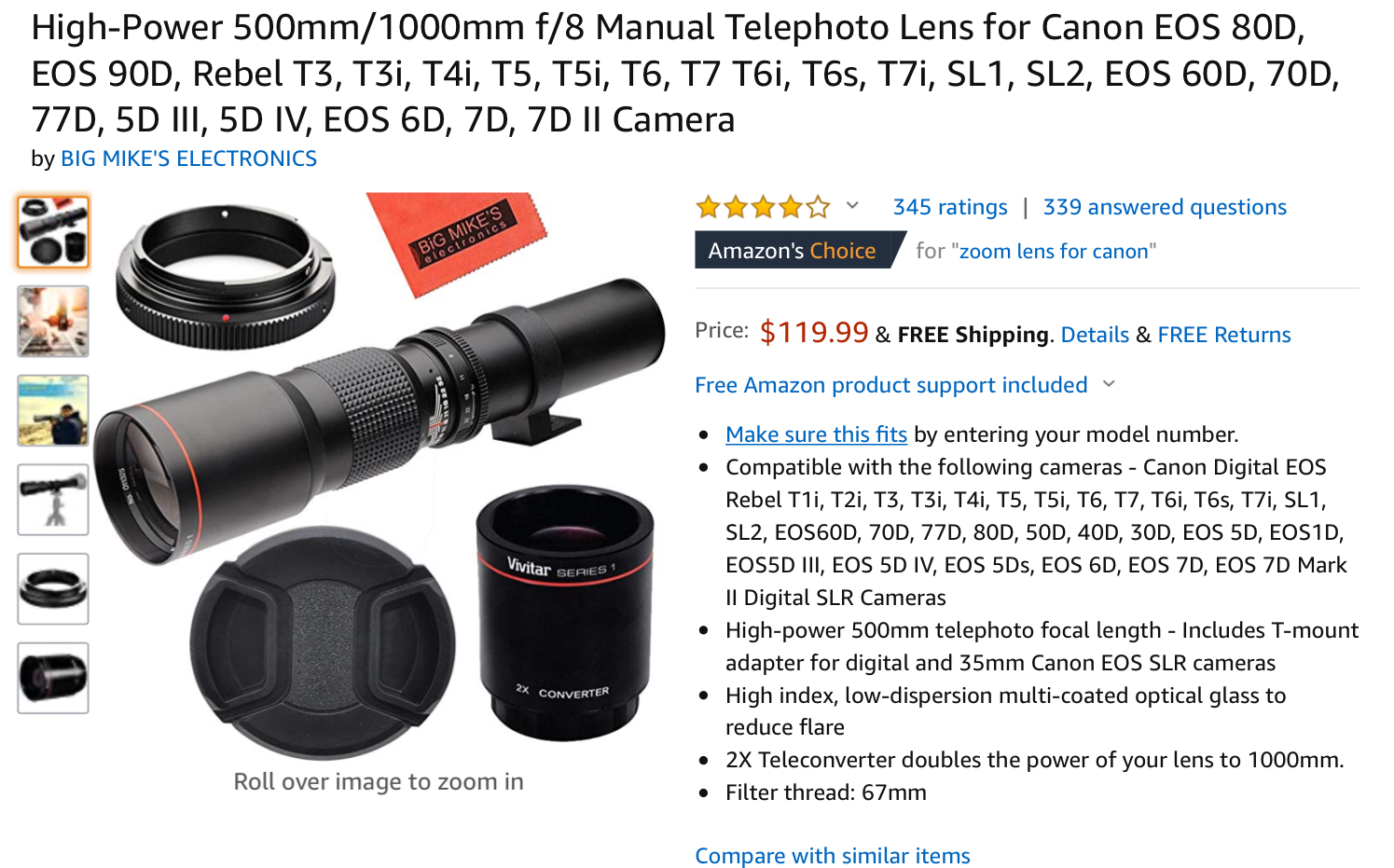
Task: Visit BIG MIKE'S ELECTRONICS seller page
Action: tap(188, 158)
